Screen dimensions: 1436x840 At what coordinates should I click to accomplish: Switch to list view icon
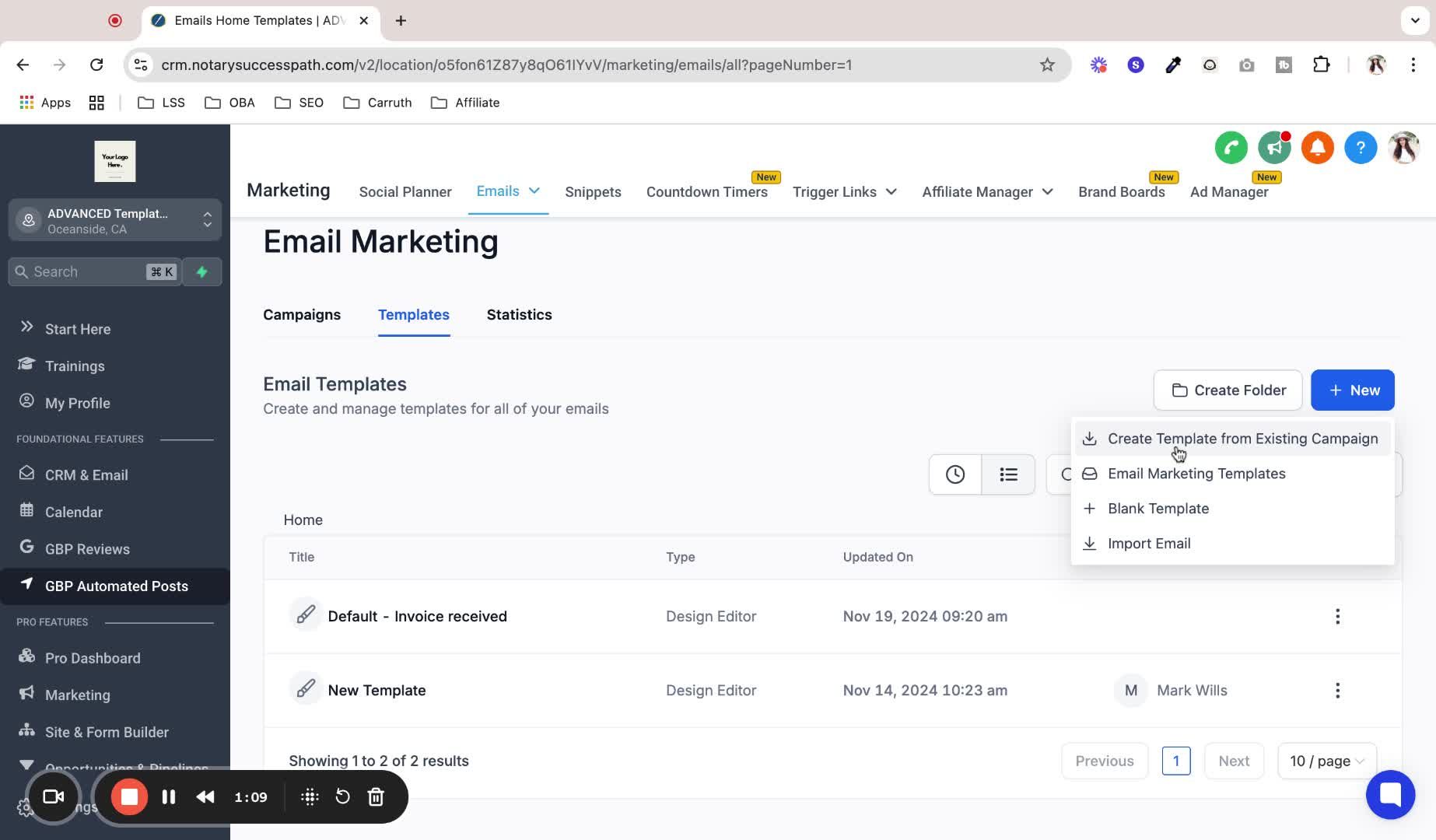(1008, 474)
